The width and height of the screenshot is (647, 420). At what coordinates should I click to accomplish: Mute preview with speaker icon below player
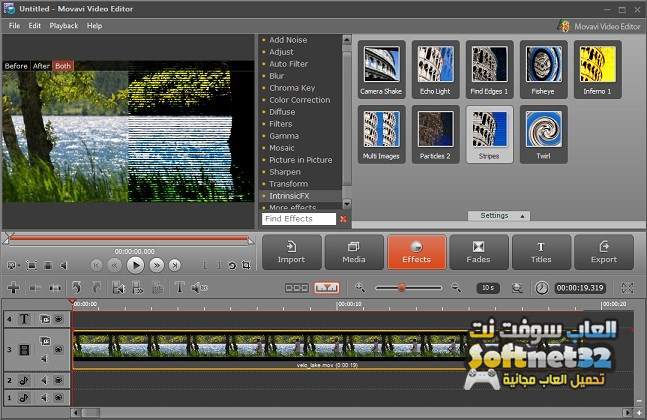tap(64, 266)
